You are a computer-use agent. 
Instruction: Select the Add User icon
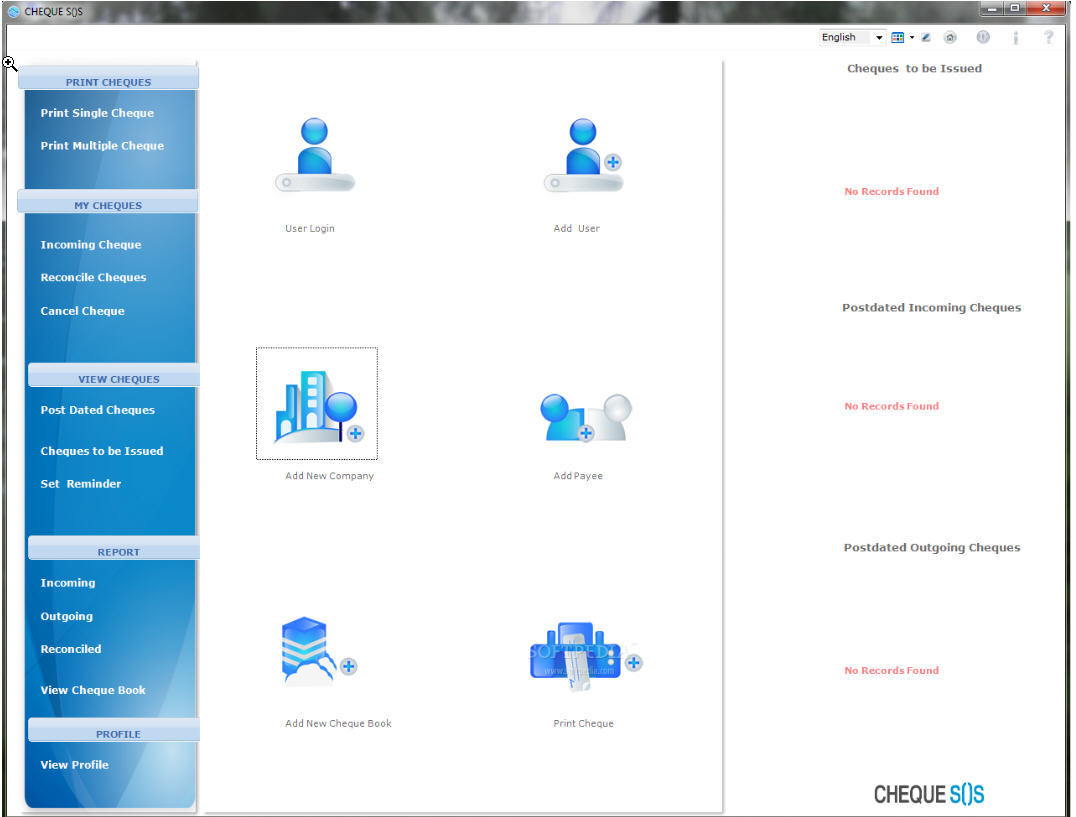click(x=577, y=150)
